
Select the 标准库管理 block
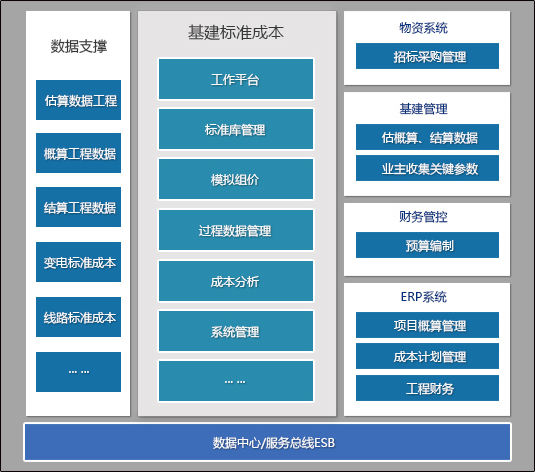[x=236, y=129]
